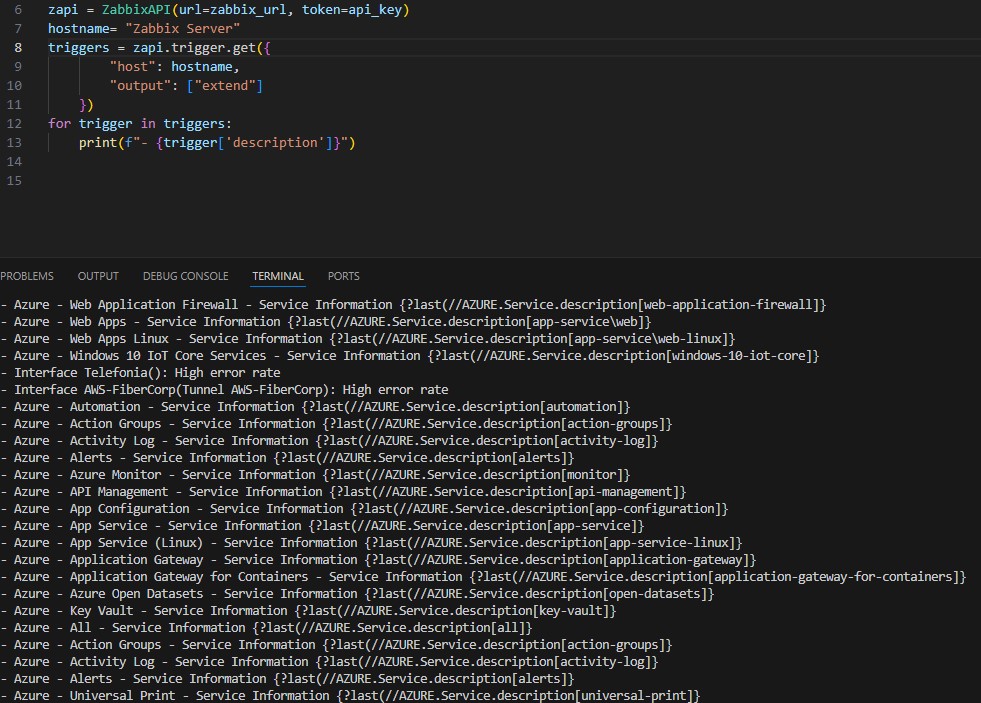Click the "Zabbix Server" string literal
Screen dimensions: 981x703
183,29
